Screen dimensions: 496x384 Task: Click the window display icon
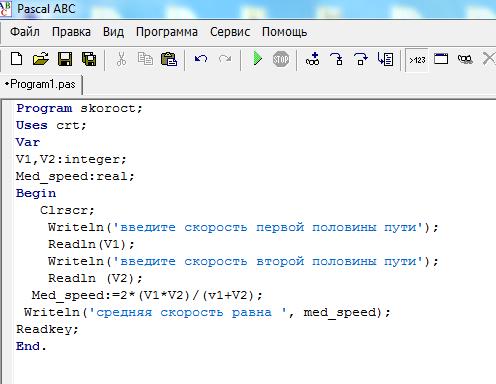pyautogui.click(x=441, y=59)
